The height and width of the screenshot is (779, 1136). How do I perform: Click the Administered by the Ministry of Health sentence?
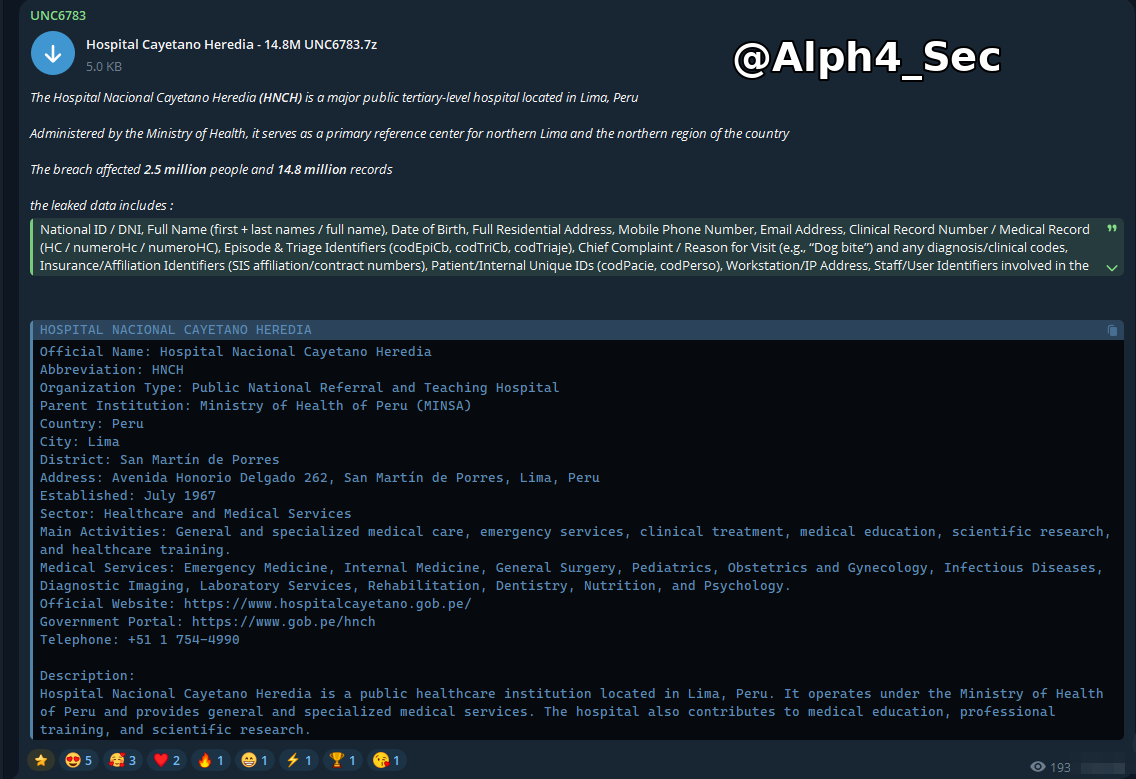point(409,134)
